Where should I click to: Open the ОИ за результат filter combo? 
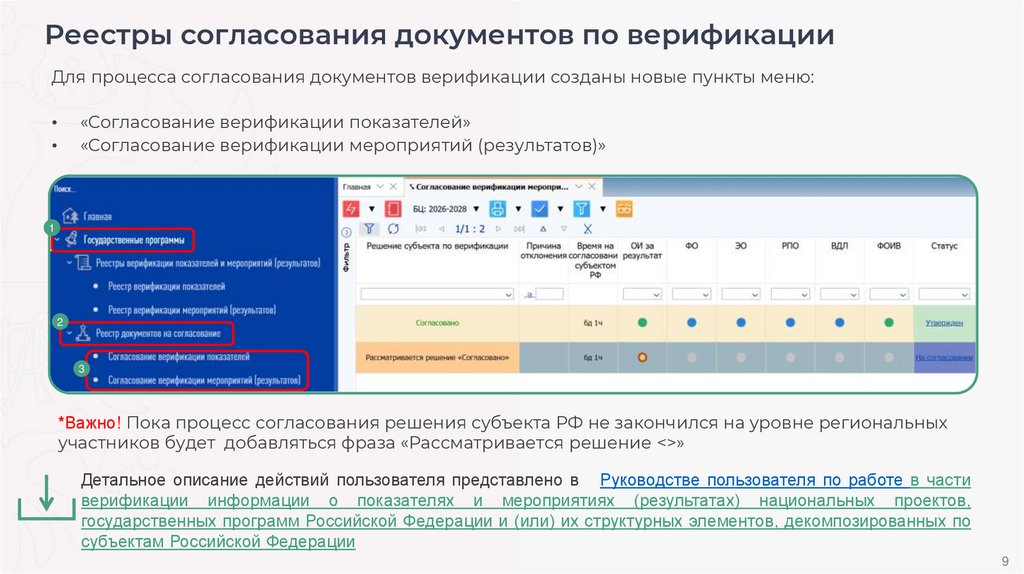pyautogui.click(x=642, y=295)
